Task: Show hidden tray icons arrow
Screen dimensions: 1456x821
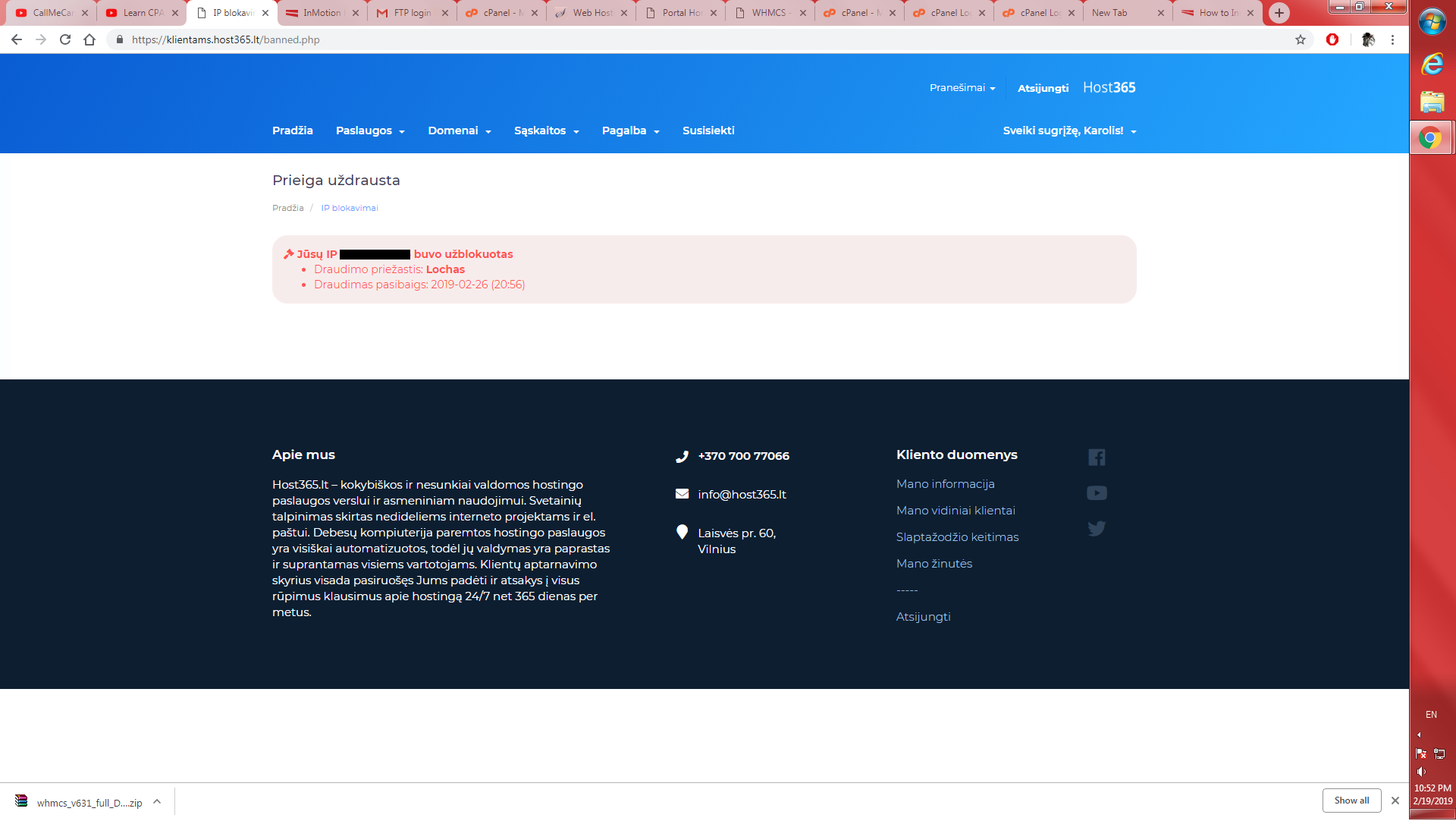Action: [1420, 734]
